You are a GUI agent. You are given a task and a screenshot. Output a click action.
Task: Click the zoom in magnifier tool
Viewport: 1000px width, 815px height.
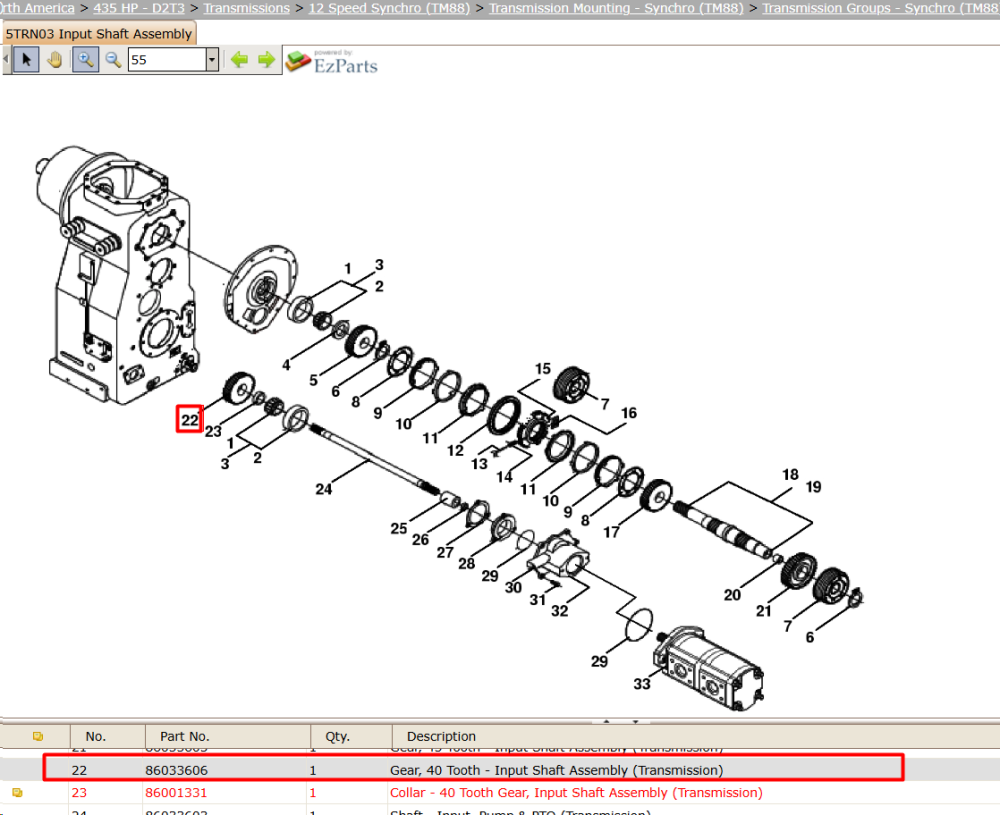click(85, 60)
